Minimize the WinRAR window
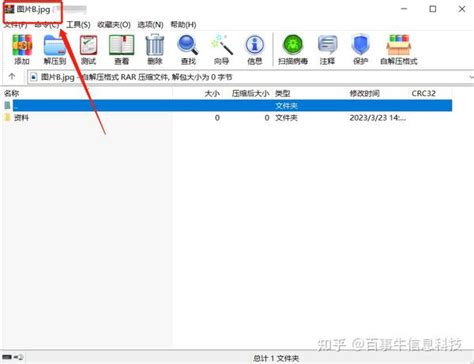The width and height of the screenshot is (474, 364). (x=404, y=9)
